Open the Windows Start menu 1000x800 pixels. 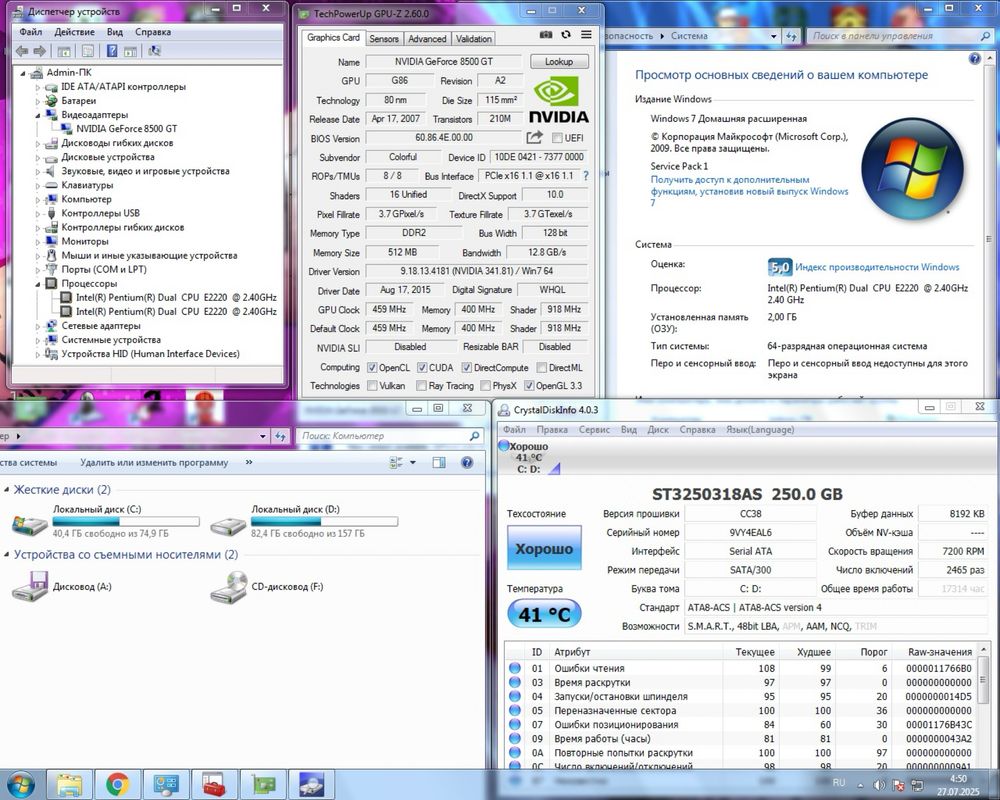click(20, 784)
